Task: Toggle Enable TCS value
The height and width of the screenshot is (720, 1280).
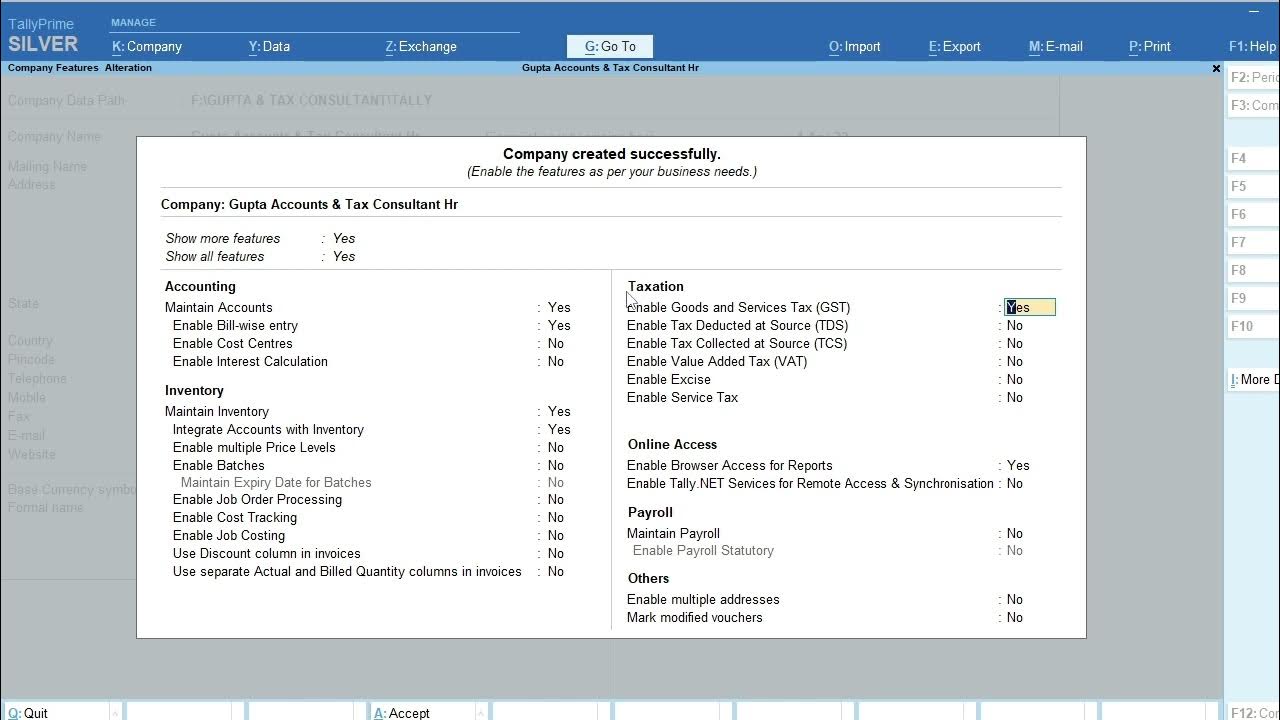Action: point(1015,344)
